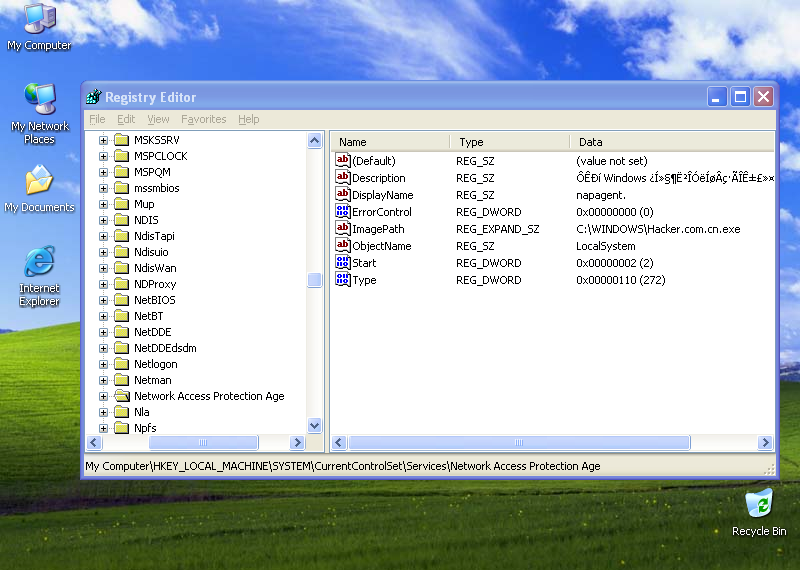Click the MSPCLOCK folder icon
800x570 pixels.
121,156
